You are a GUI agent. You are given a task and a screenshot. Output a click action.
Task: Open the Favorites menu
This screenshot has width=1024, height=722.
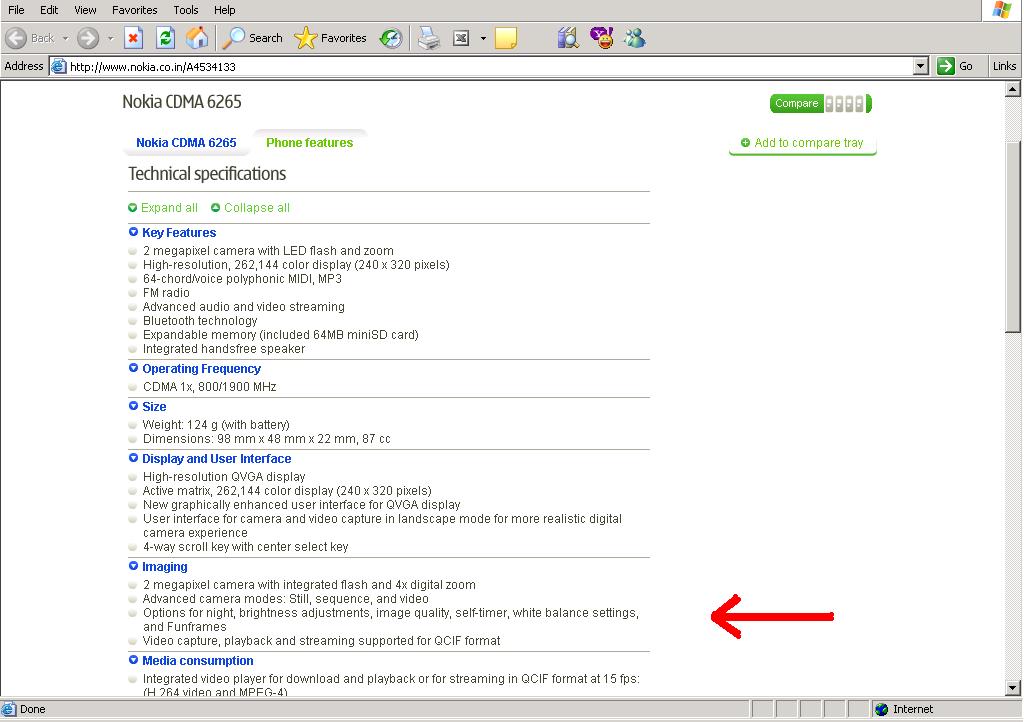[x=135, y=10]
